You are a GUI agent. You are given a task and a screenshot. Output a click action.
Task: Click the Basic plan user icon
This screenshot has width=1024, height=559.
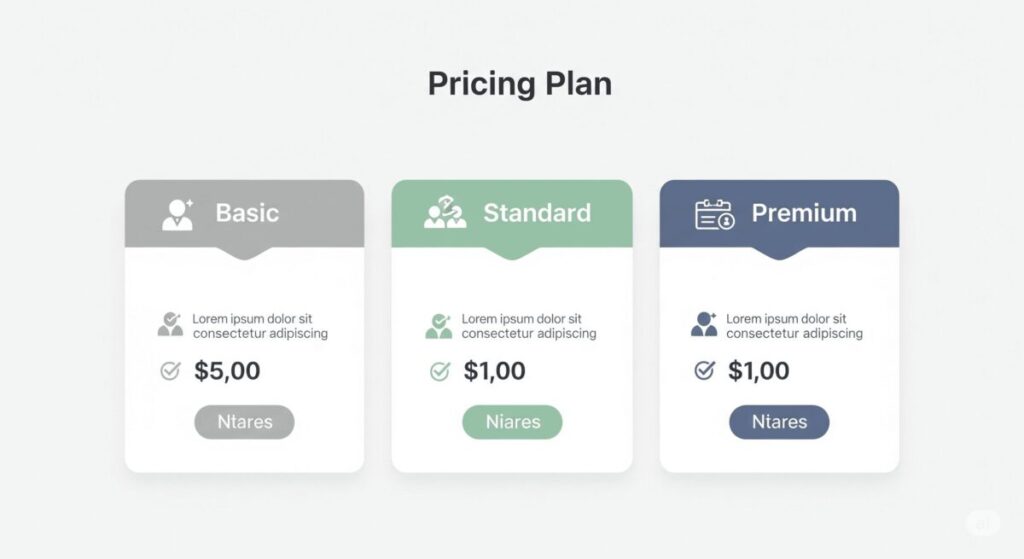pyautogui.click(x=178, y=214)
